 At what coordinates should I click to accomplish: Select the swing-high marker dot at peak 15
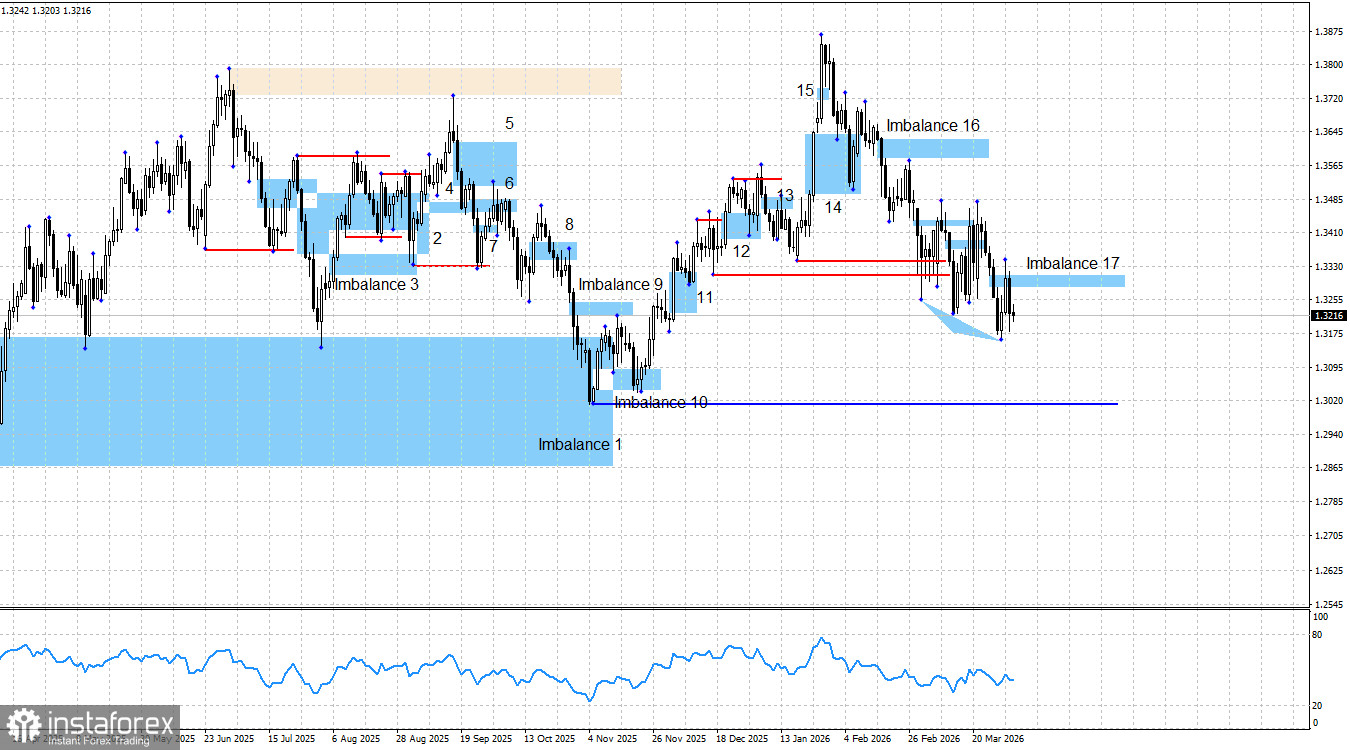coord(821,33)
